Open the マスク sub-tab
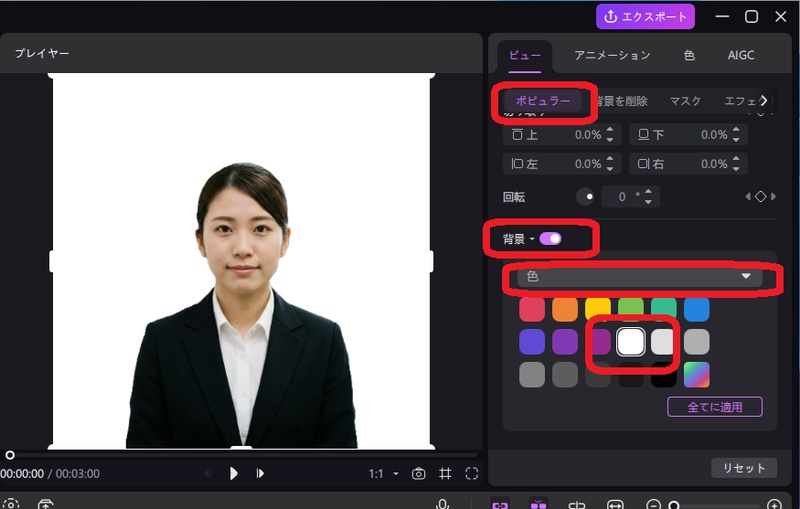Image resolution: width=800 pixels, height=509 pixels. coord(685,101)
